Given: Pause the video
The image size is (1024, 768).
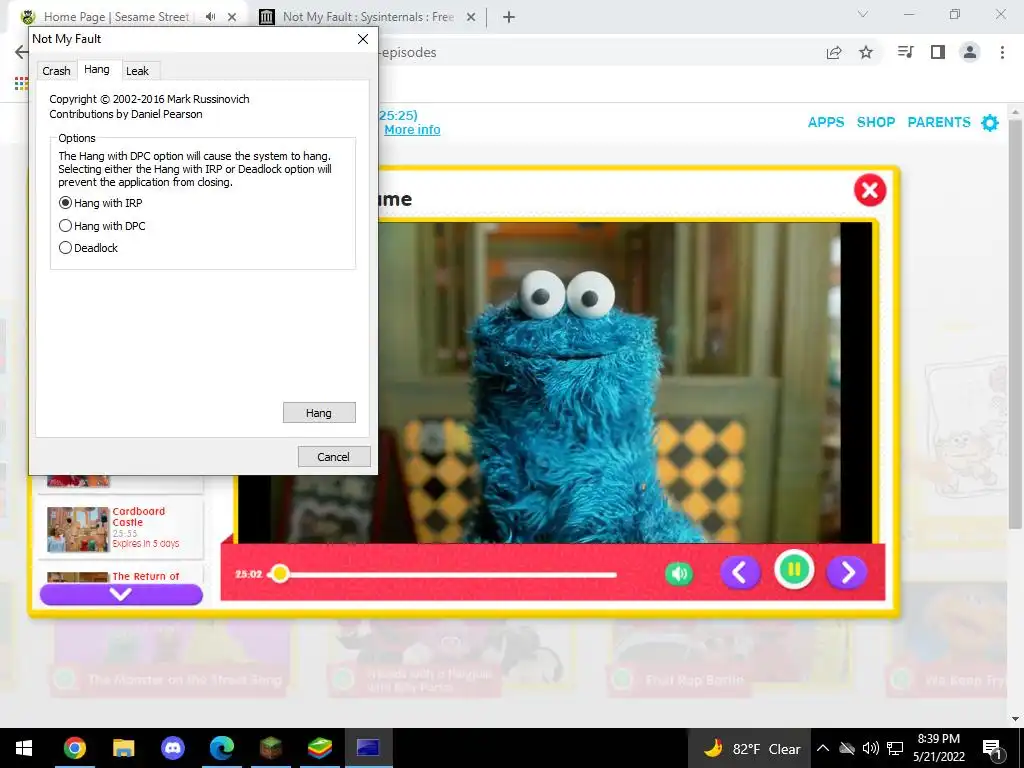Looking at the screenshot, I should 794,570.
